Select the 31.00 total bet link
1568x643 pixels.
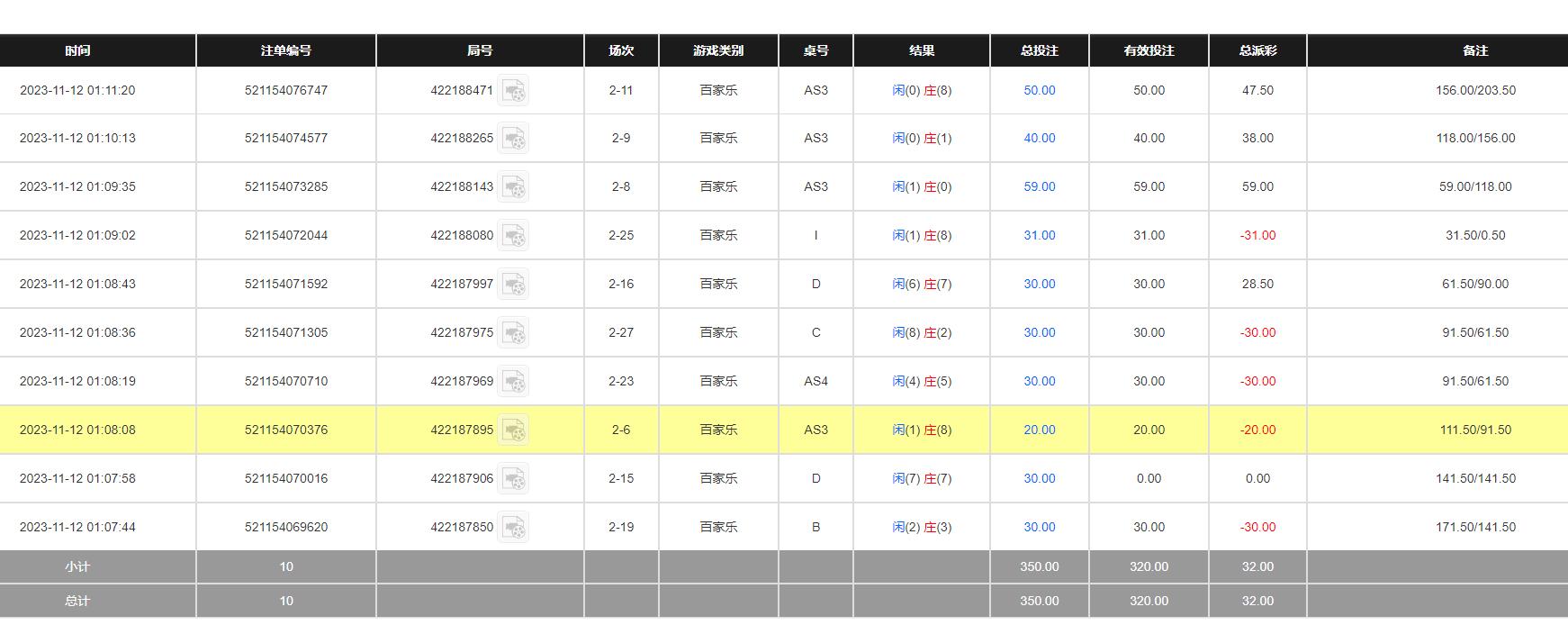(x=1039, y=235)
